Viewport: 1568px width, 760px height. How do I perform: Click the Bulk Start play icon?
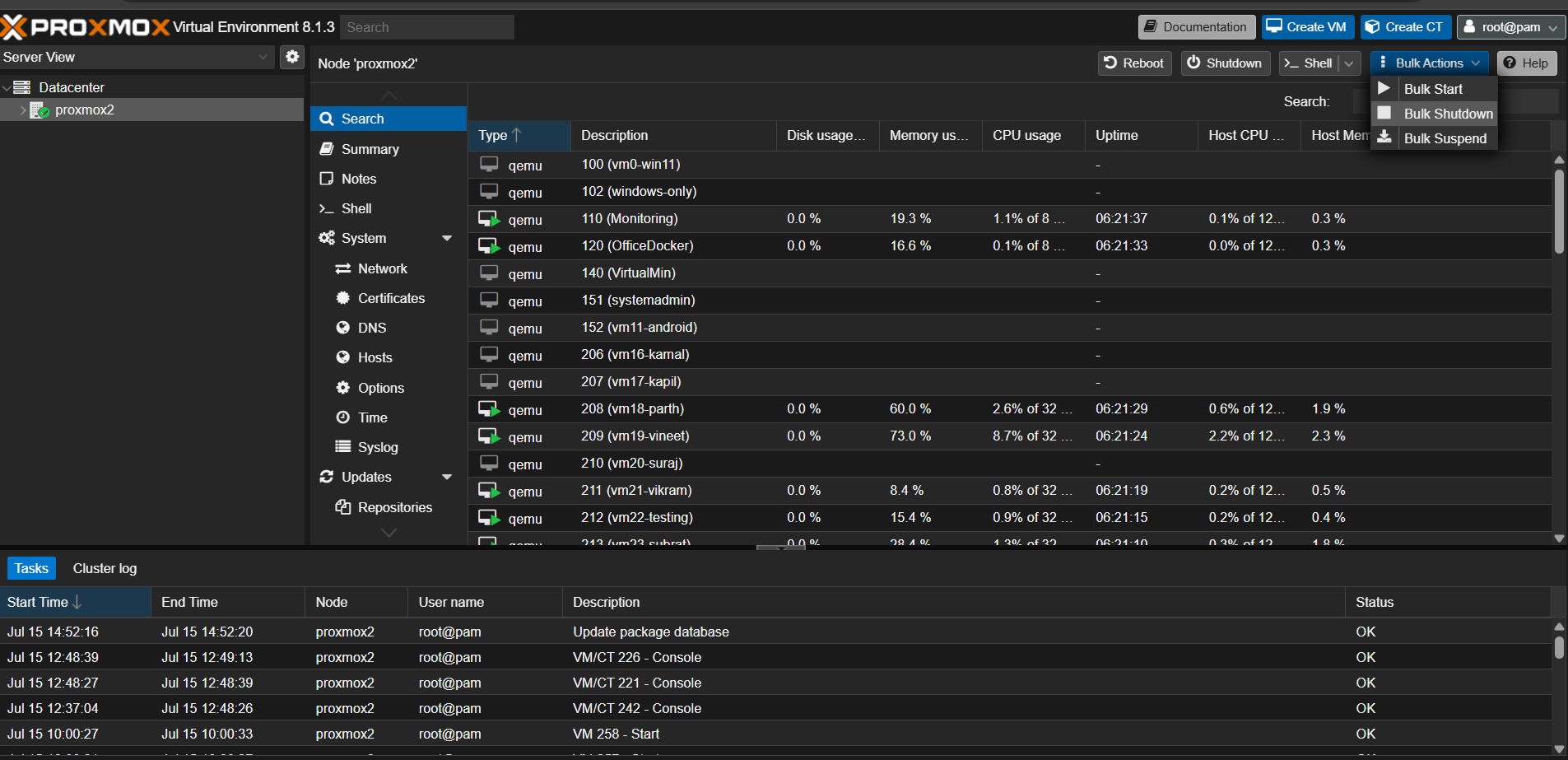tap(1384, 88)
